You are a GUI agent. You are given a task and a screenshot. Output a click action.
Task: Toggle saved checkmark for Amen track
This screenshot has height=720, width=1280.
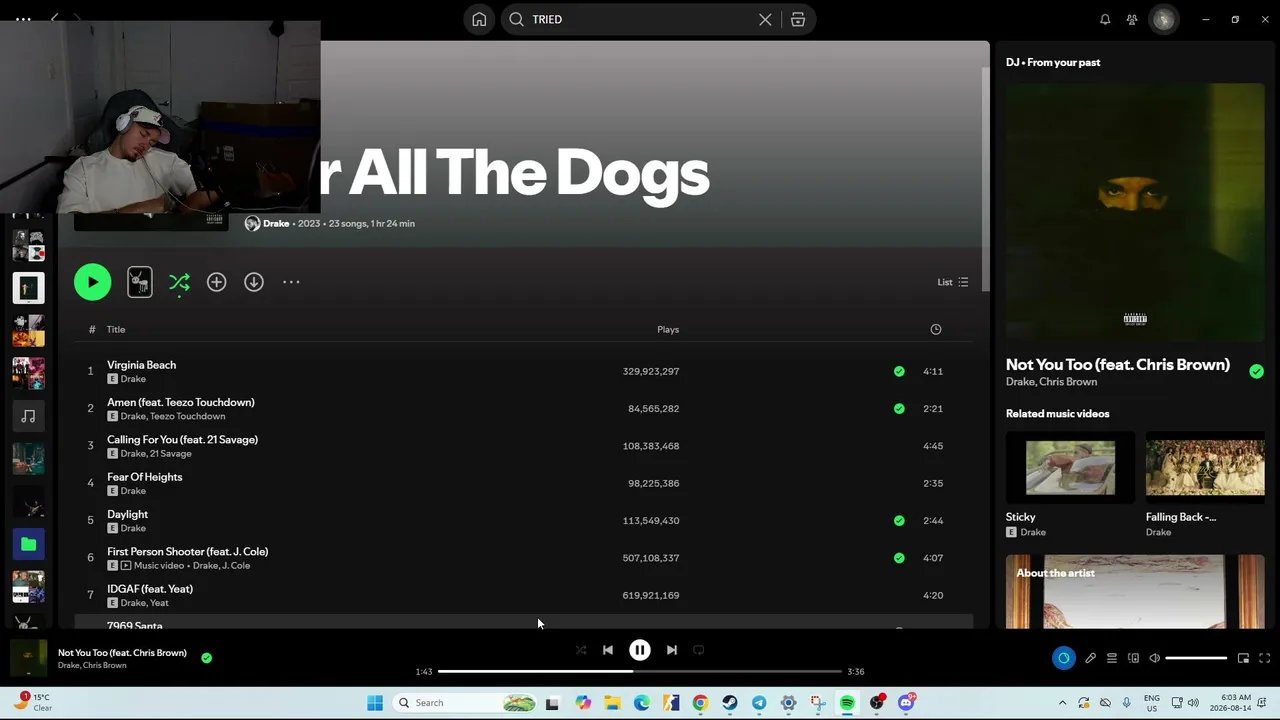tap(899, 408)
